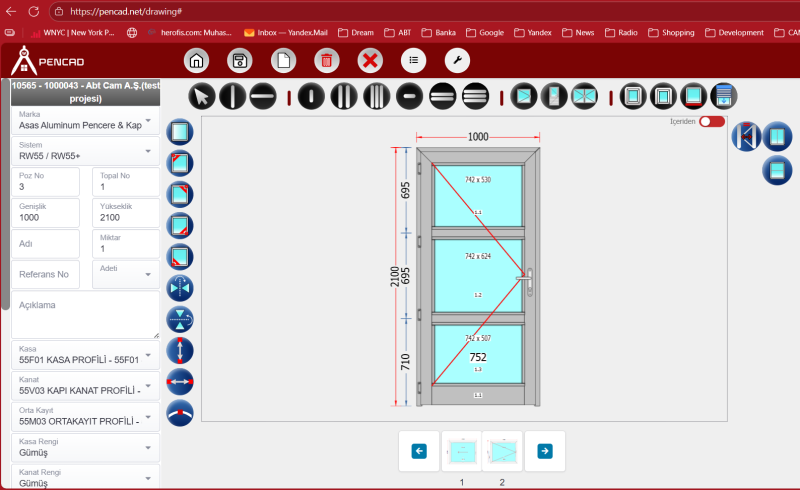Click the new blank document icon
The width and height of the screenshot is (800, 490).
(283, 60)
